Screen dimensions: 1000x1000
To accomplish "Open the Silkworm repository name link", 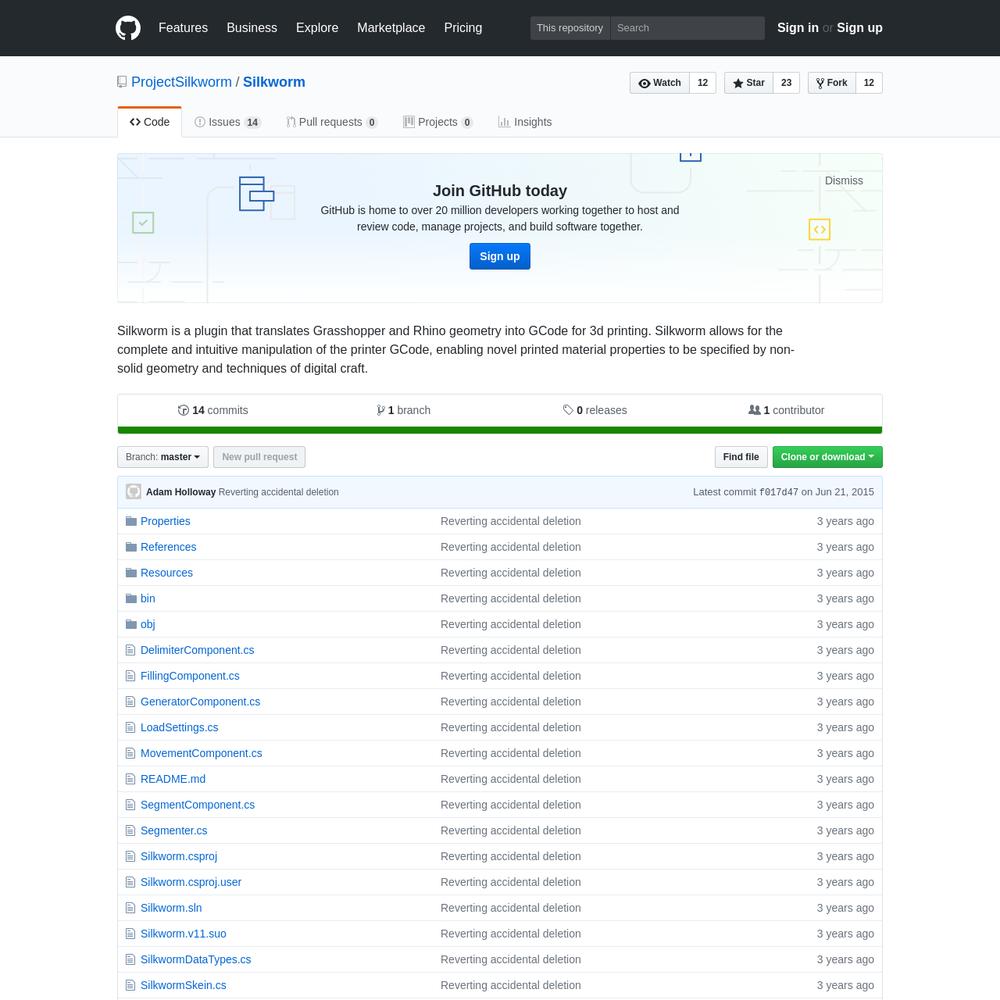I will pos(274,82).
